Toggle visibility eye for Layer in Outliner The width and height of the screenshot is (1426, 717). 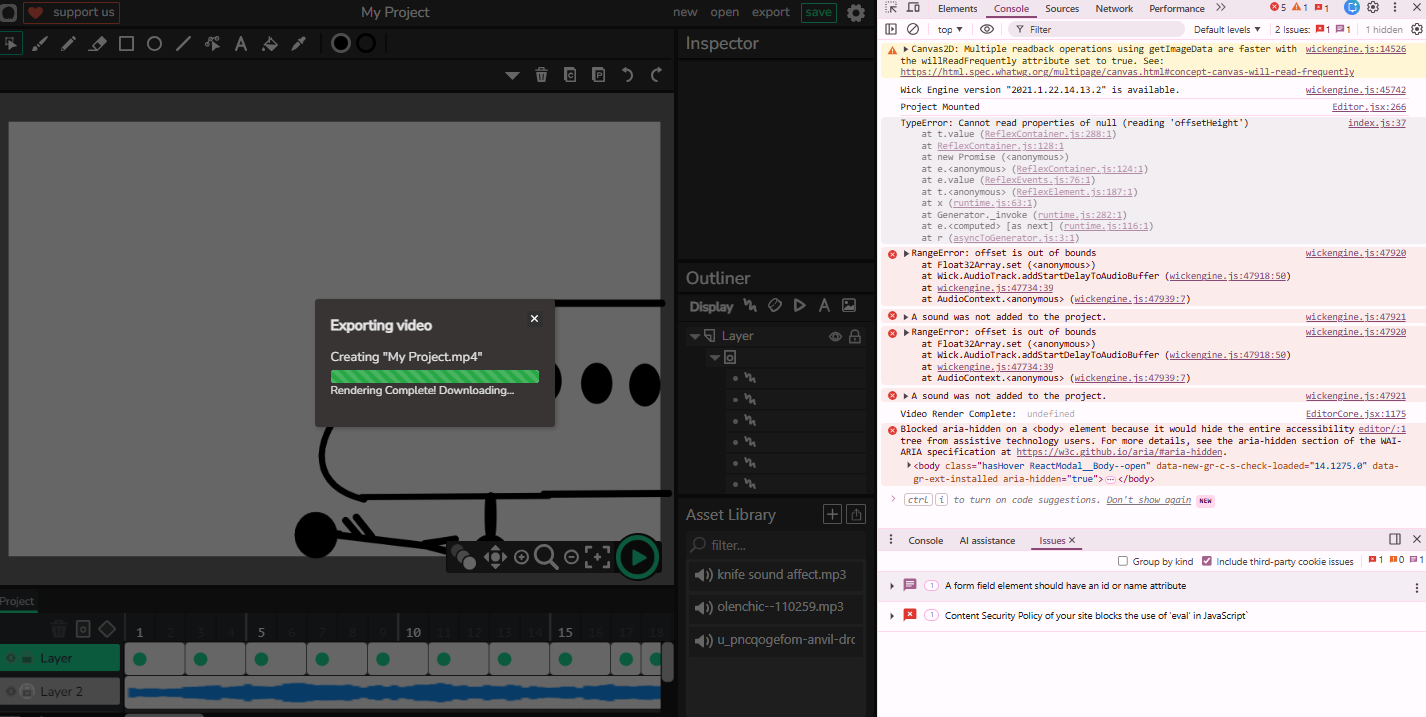[x=835, y=337]
